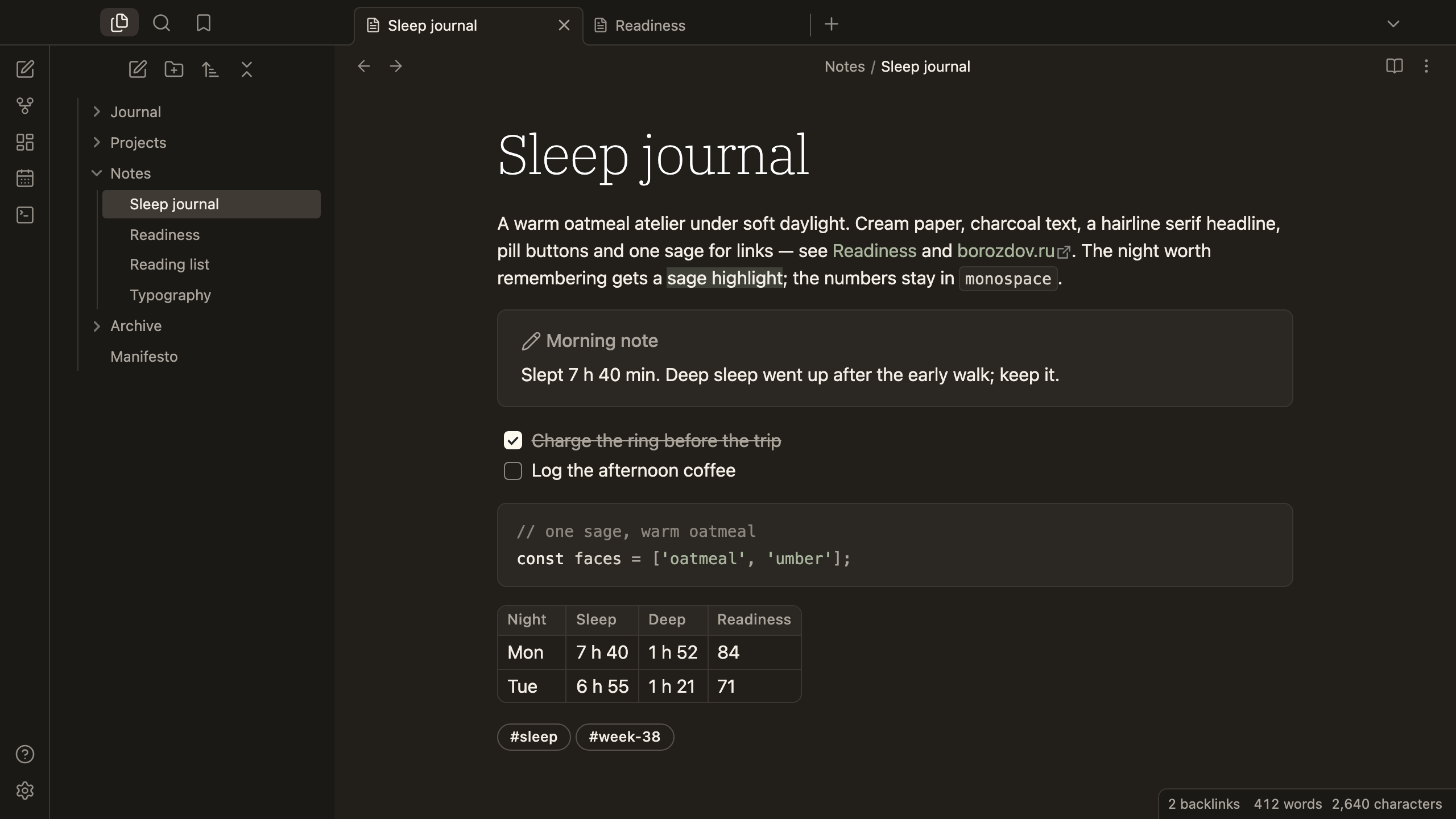Create a new note from the ribbon
This screenshot has width=1456, height=819.
(x=25, y=69)
